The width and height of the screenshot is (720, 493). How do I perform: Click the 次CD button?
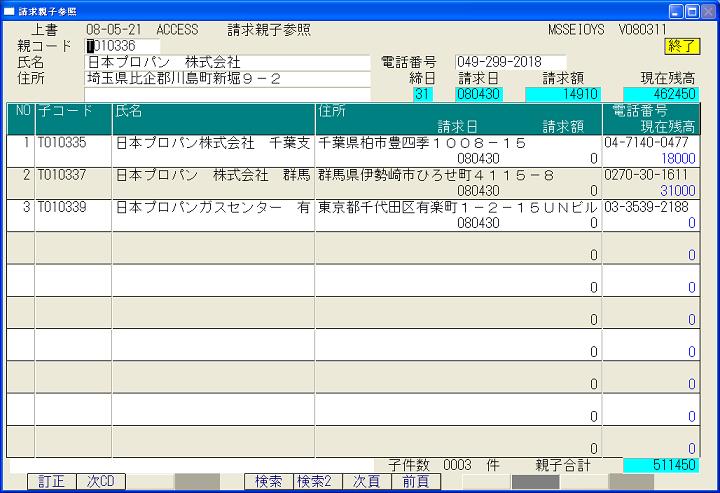pos(101,482)
